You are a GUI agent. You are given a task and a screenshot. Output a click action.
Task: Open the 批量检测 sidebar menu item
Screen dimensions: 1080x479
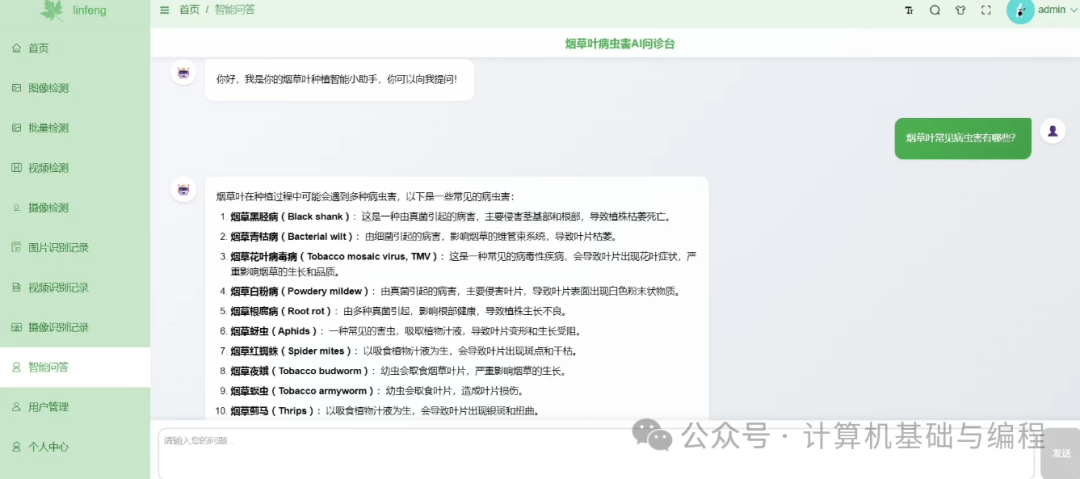(x=75, y=128)
